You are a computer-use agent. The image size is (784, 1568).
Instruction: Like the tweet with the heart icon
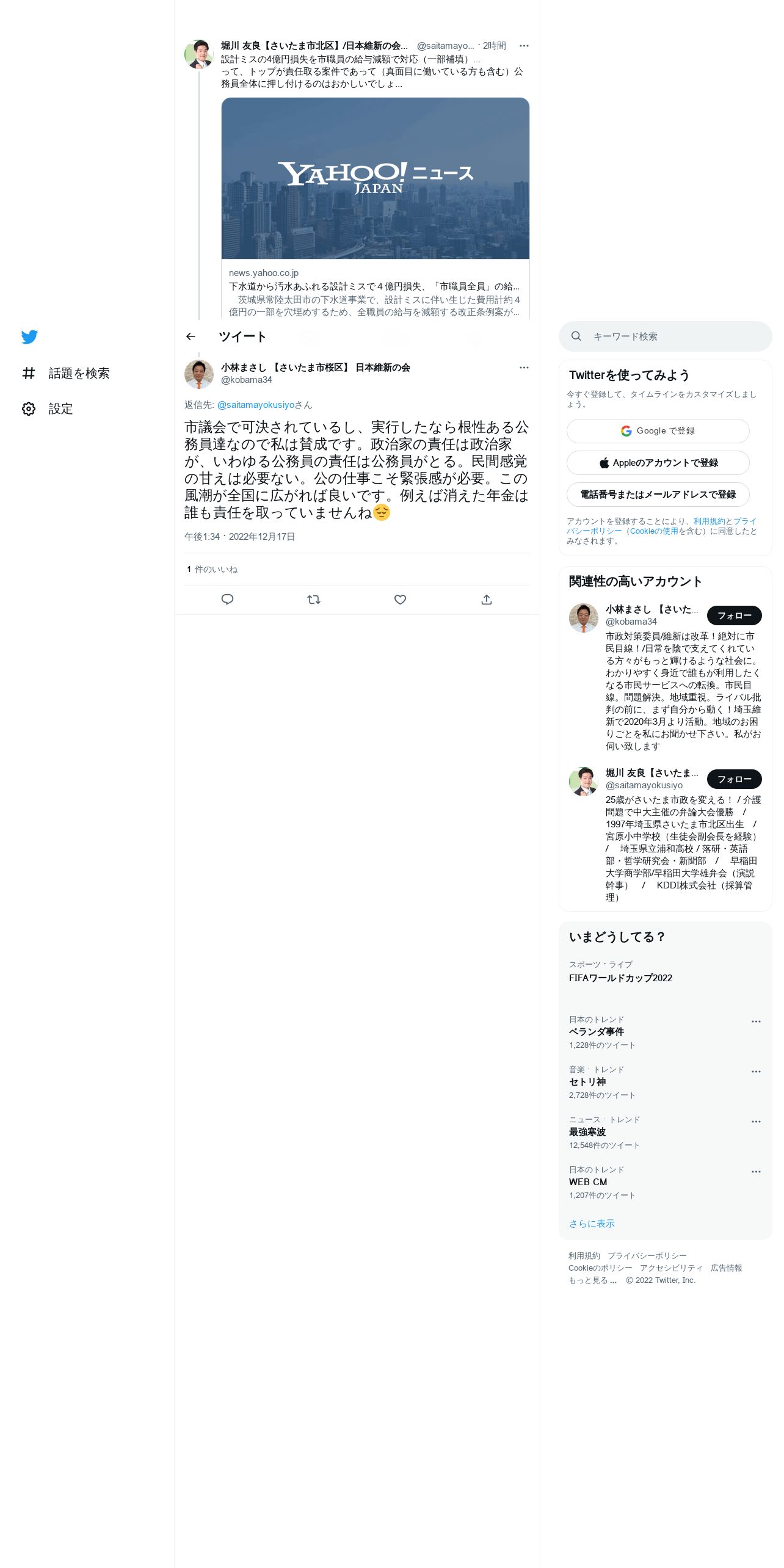pos(400,600)
